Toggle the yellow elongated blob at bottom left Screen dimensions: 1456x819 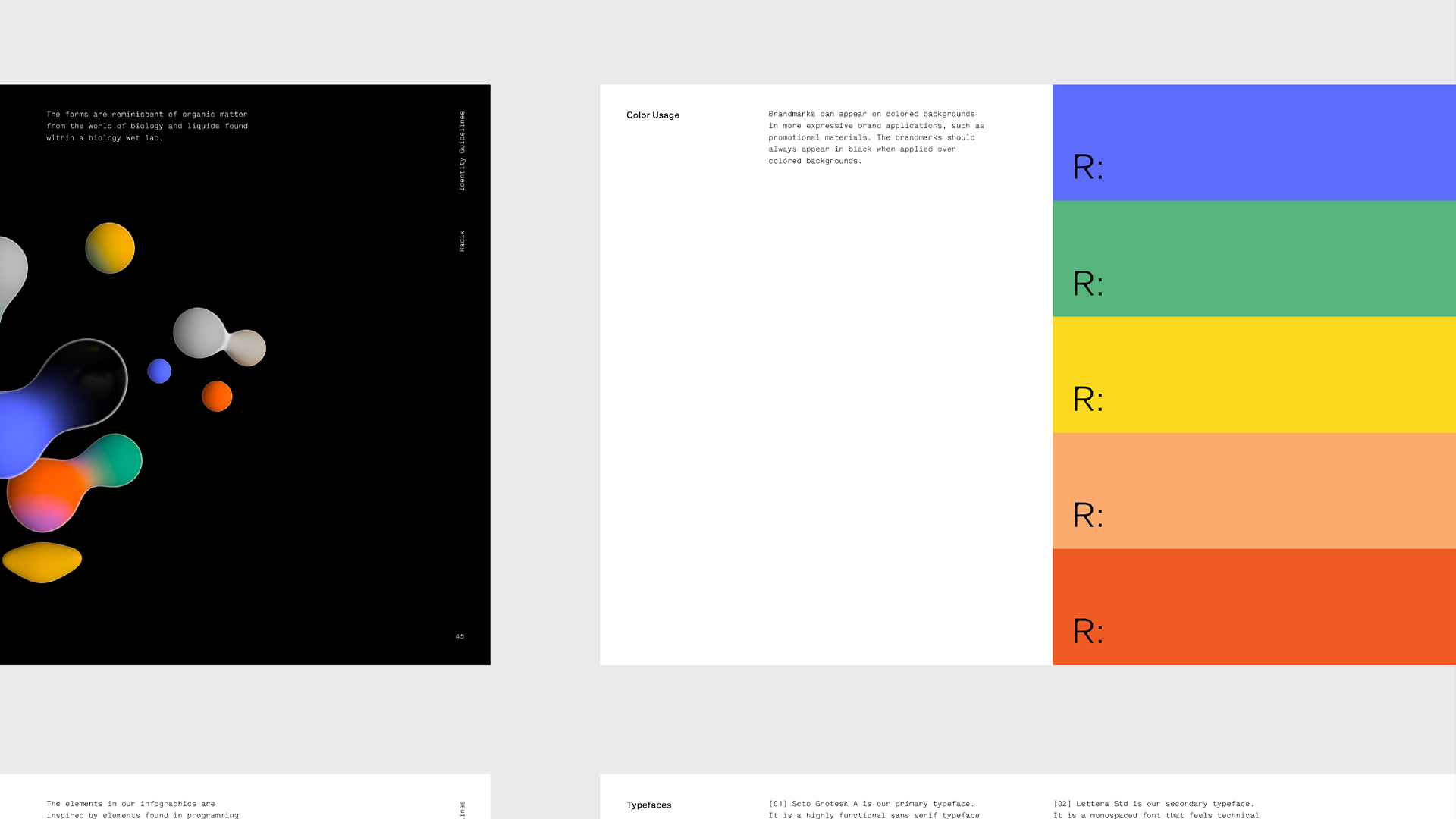pos(42,561)
